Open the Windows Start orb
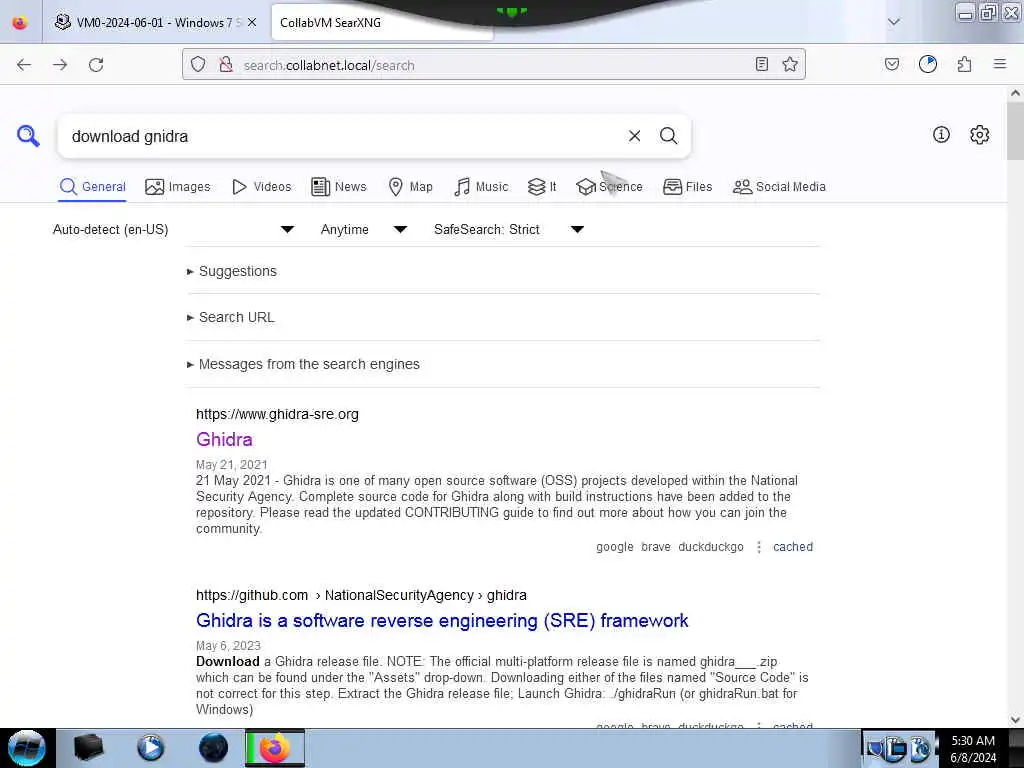Screen dimensions: 1024x768 [26, 748]
